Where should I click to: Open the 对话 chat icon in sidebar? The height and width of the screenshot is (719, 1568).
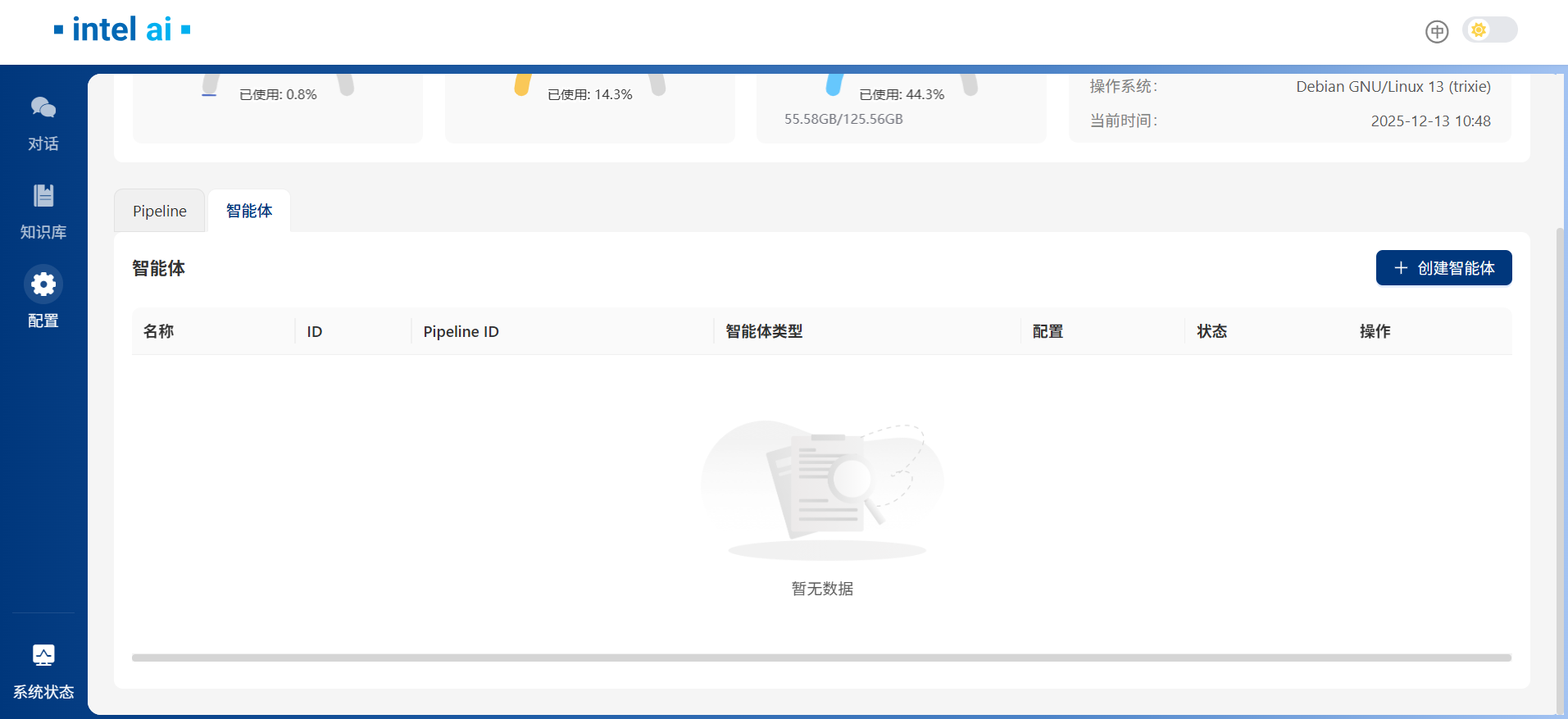click(43, 108)
